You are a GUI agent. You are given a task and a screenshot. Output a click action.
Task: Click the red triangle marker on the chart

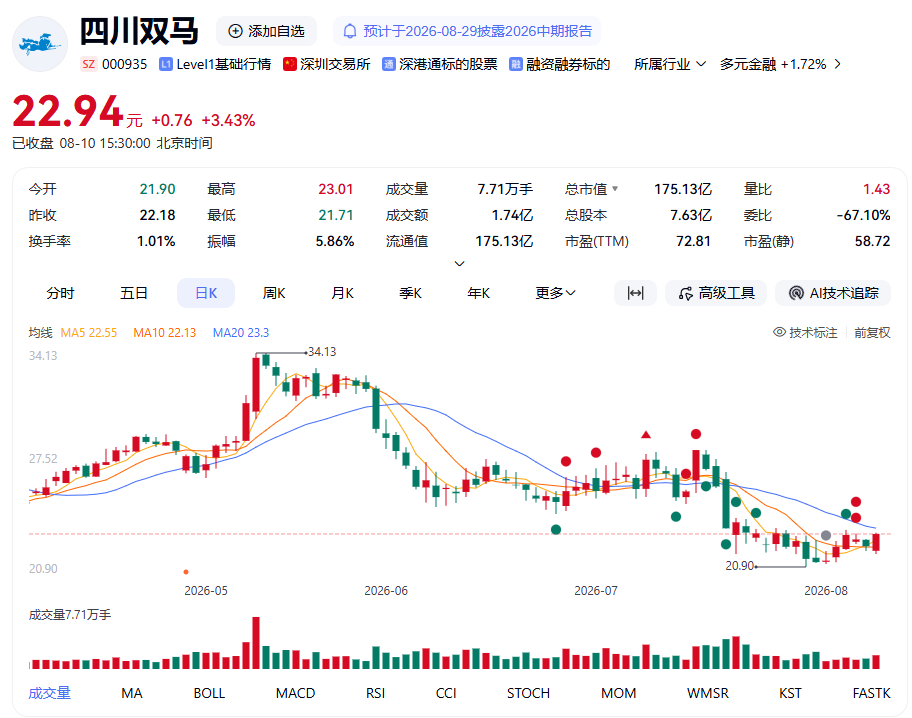[646, 435]
